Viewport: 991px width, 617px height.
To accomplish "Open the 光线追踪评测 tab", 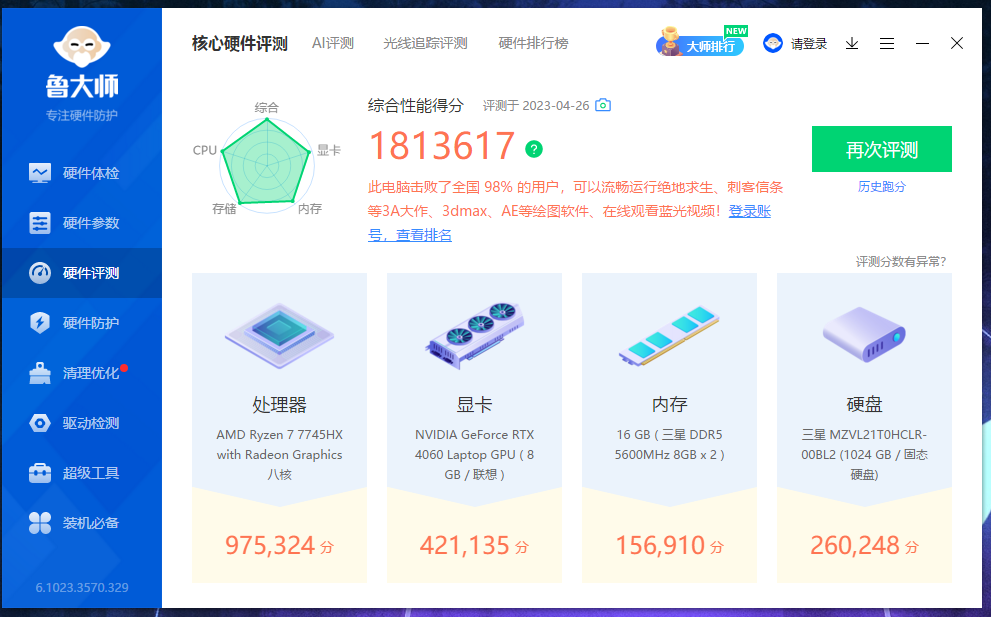I will 425,44.
